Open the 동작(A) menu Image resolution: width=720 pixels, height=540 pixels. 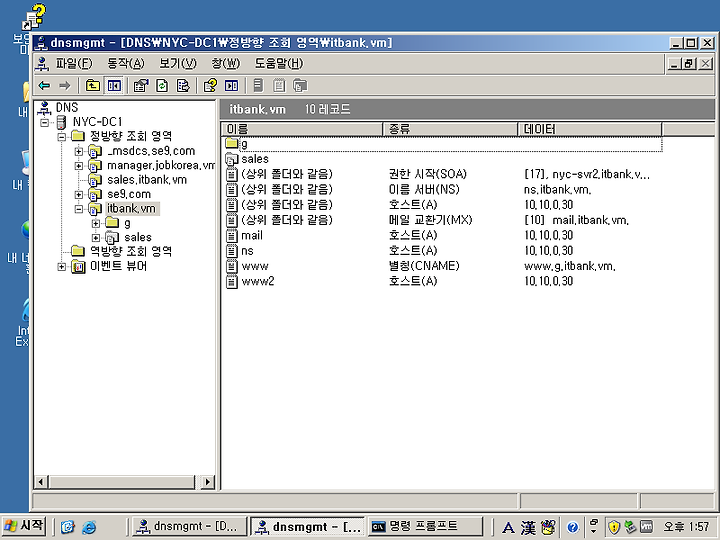coord(126,63)
